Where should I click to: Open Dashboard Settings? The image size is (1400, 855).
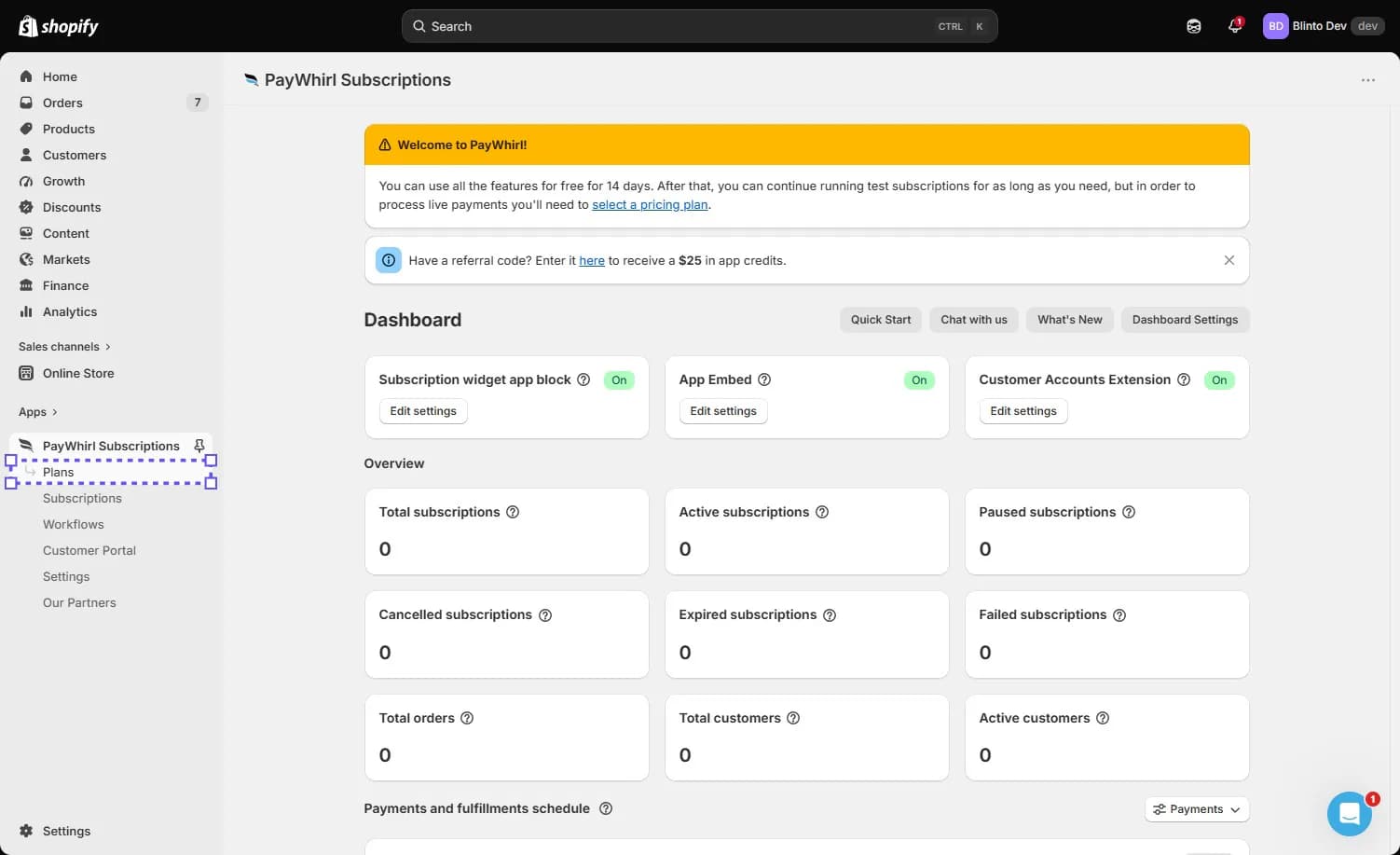click(x=1185, y=320)
